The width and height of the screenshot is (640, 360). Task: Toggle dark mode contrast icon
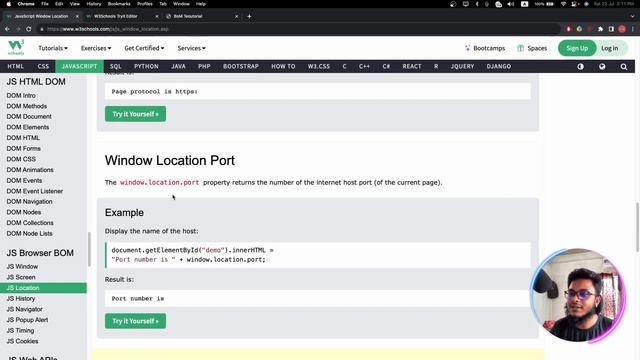[x=580, y=67]
